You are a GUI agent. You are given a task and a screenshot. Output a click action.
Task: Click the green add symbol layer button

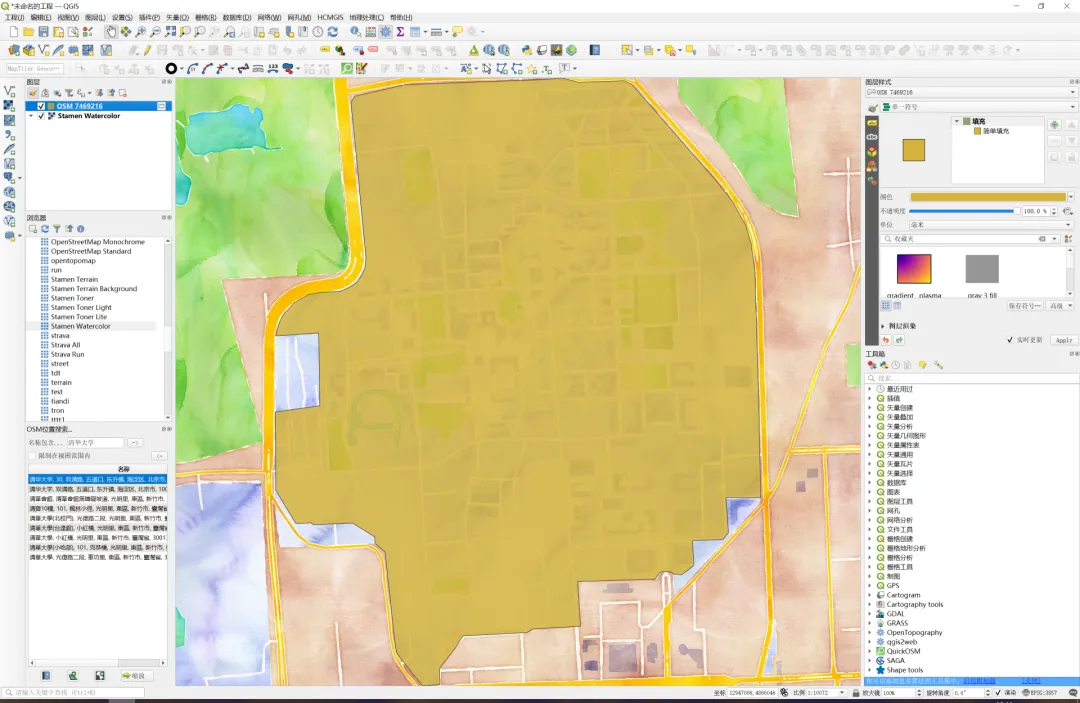1054,124
